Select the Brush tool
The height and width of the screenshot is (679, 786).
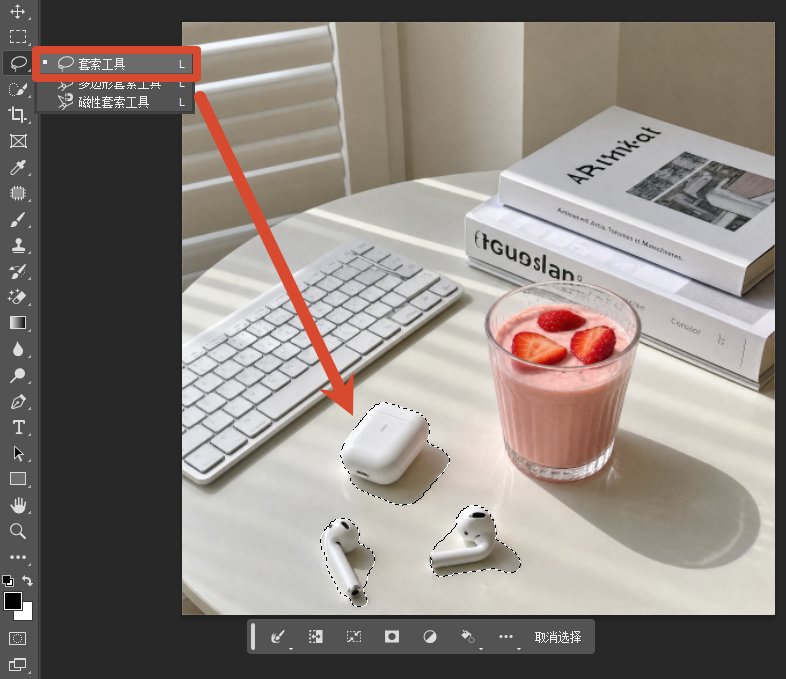click(18, 219)
